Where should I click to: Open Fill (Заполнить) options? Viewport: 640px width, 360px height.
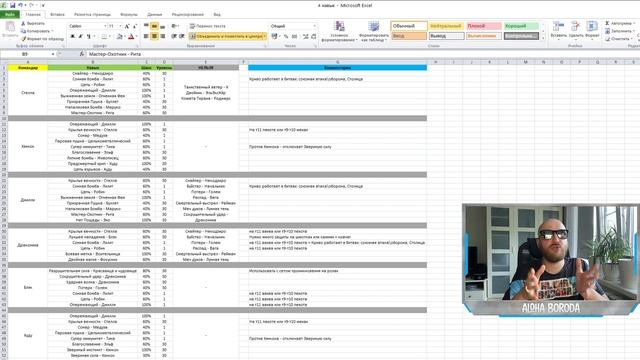(619, 31)
